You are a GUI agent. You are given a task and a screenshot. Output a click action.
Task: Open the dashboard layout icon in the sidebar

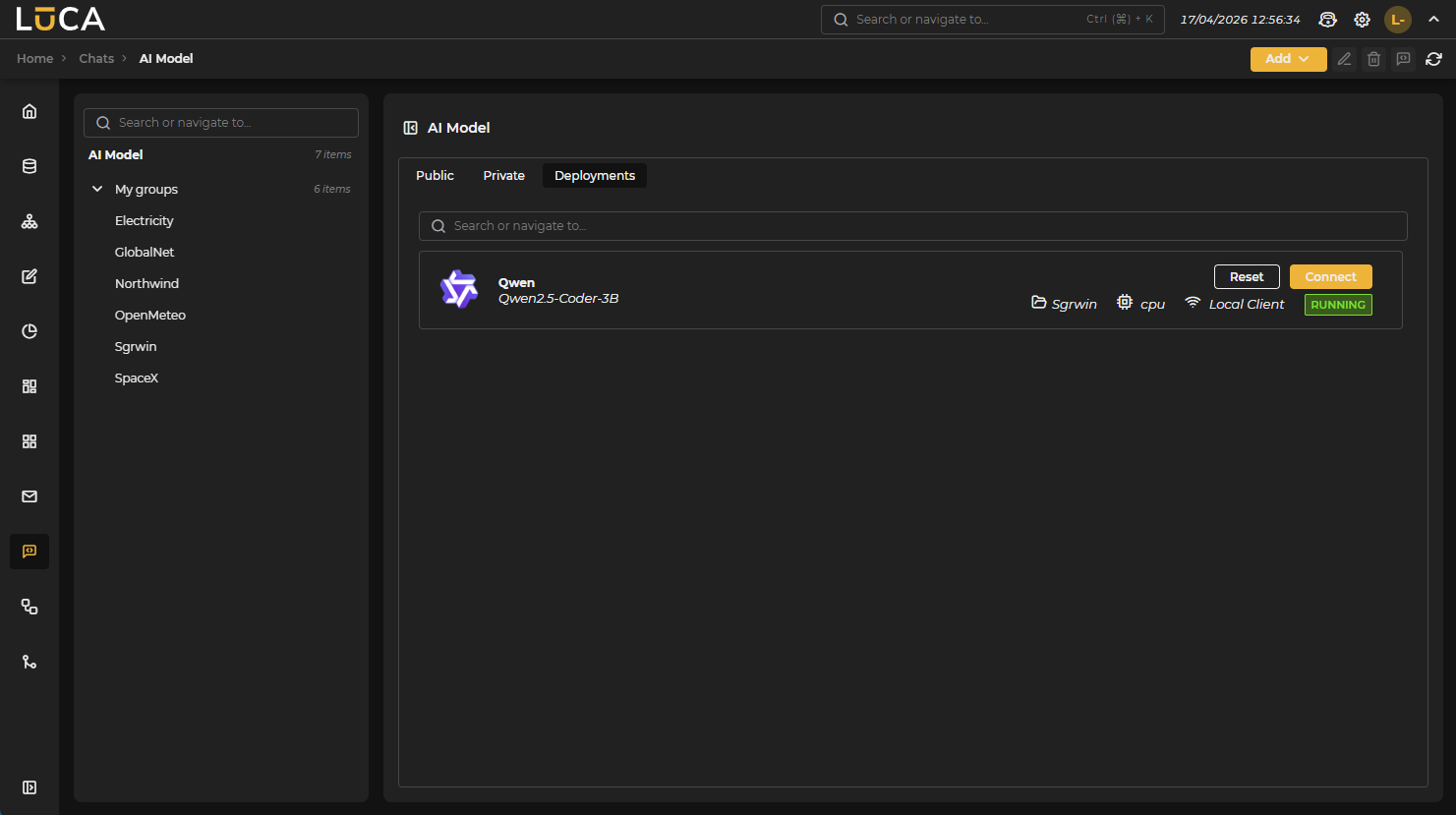pos(29,386)
